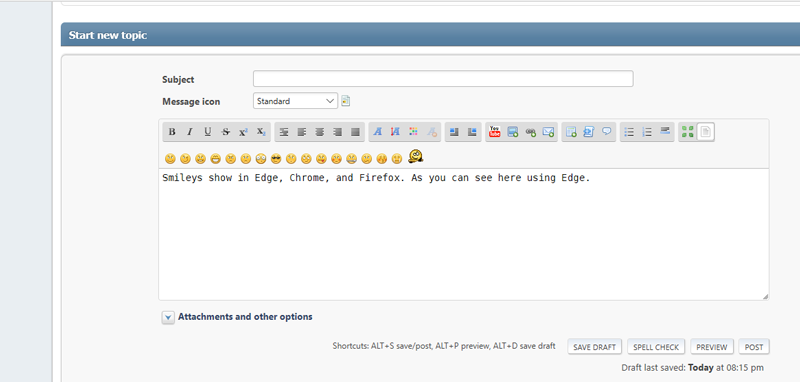Image resolution: width=800 pixels, height=382 pixels.
Task: Click the Subject input field
Action: point(443,79)
